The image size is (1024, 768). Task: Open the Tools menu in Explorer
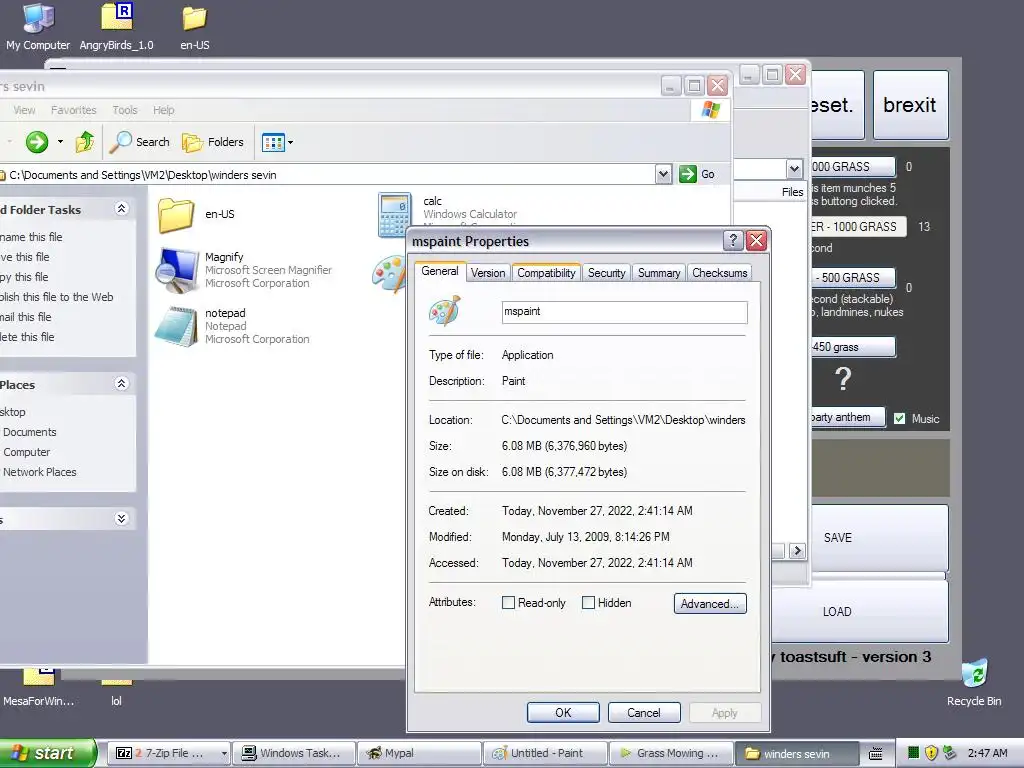[x=125, y=110]
